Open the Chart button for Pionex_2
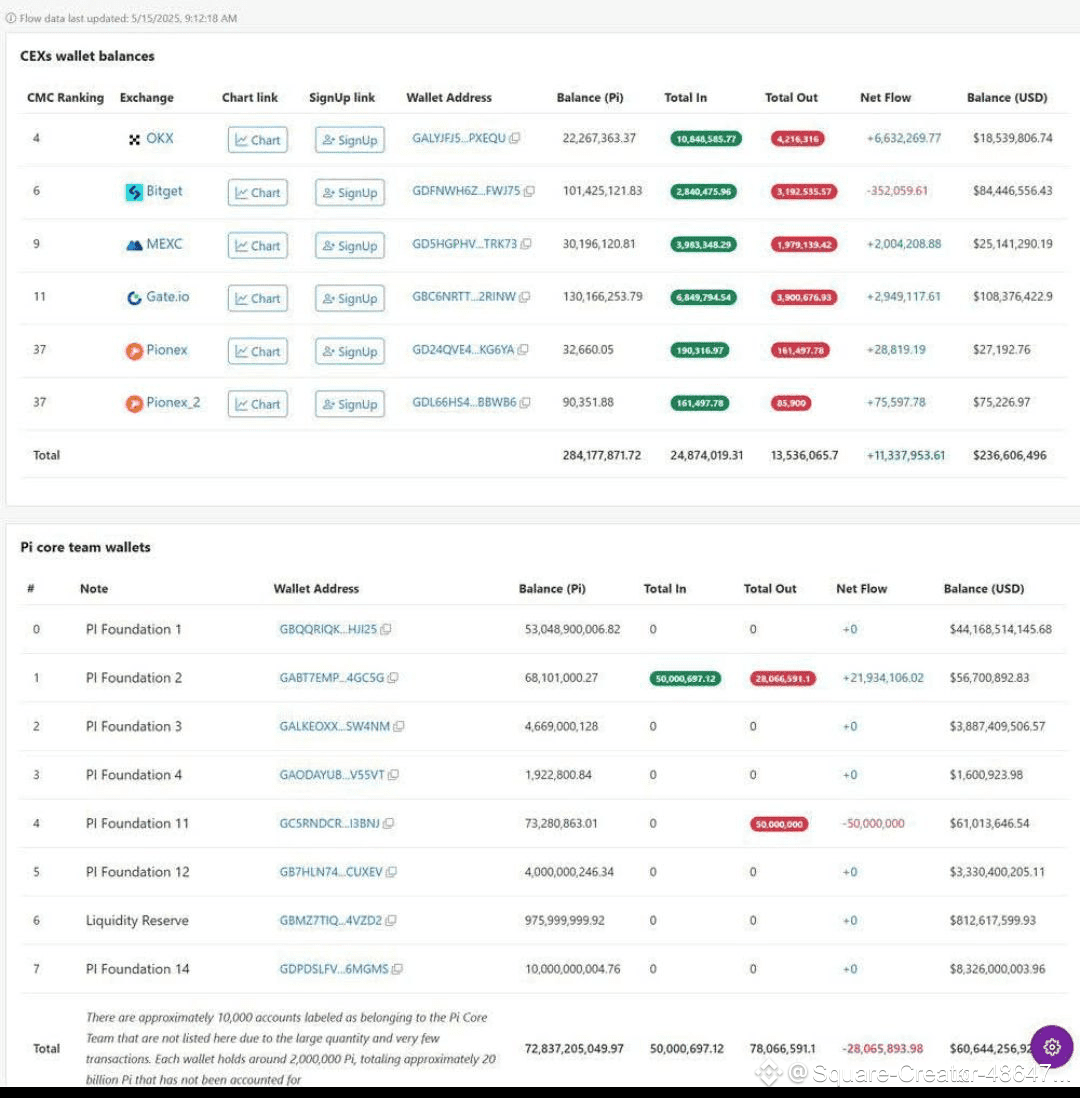Image resolution: width=1080 pixels, height=1098 pixels. 258,404
